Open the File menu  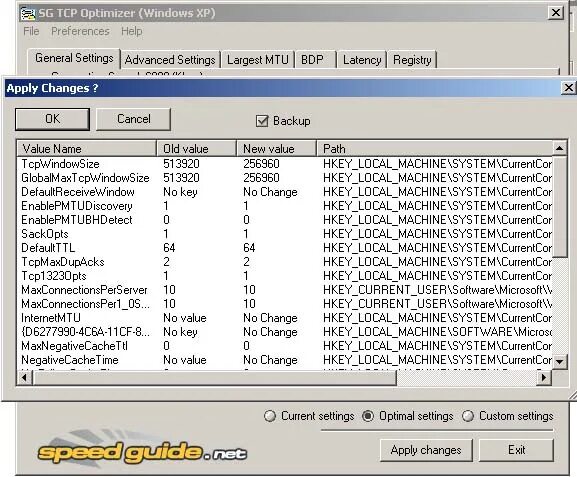pyautogui.click(x=31, y=31)
